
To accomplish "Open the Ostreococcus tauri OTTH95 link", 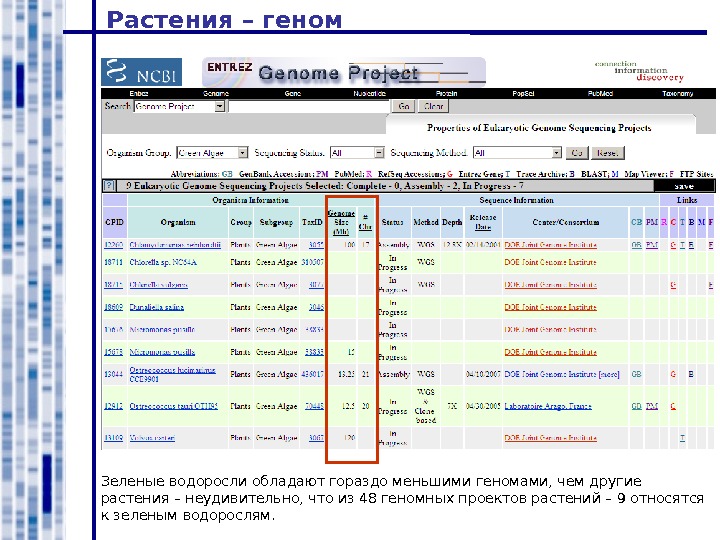I will [174, 406].
